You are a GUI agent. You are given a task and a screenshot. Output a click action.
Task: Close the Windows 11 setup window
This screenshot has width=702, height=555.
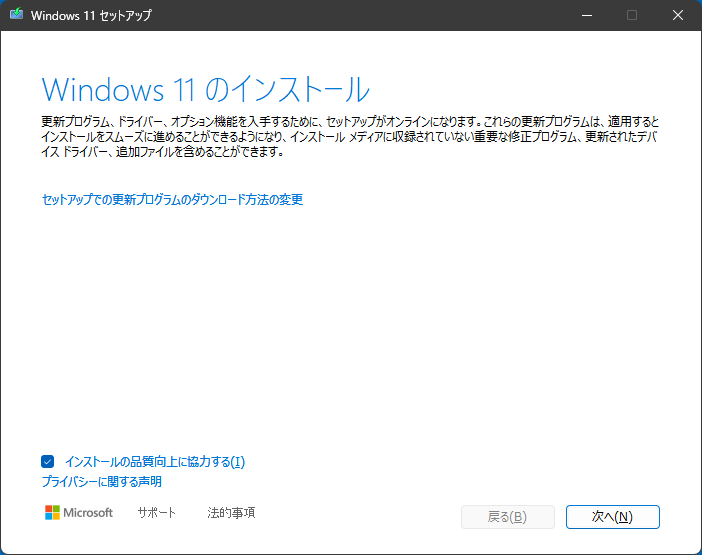click(678, 15)
